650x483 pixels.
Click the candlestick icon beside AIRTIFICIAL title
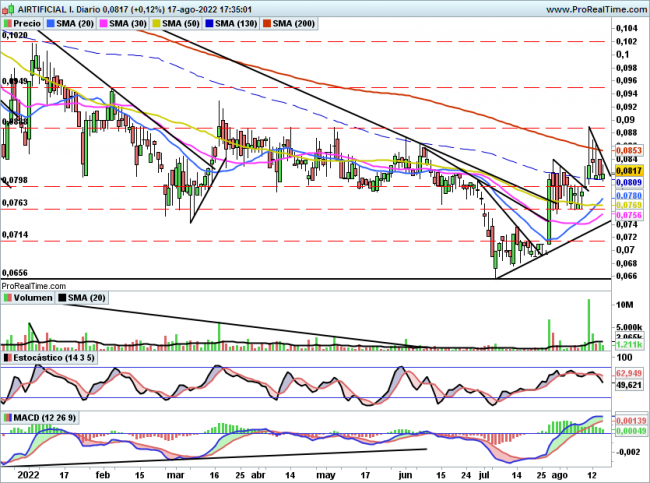(x=9, y=7)
